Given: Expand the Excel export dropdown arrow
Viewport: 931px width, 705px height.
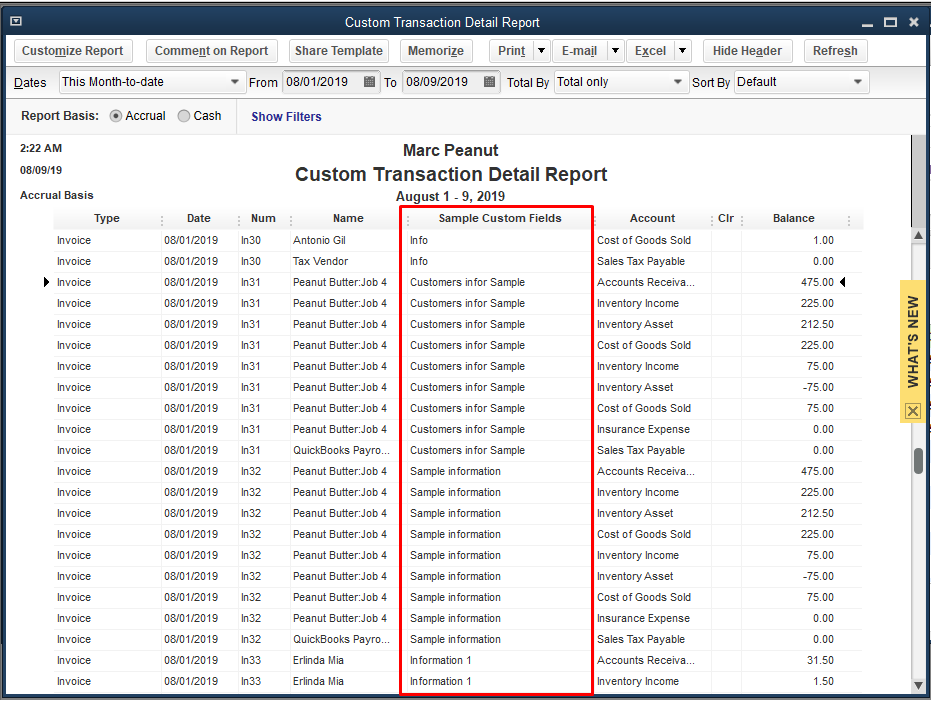Looking at the screenshot, I should (x=682, y=51).
